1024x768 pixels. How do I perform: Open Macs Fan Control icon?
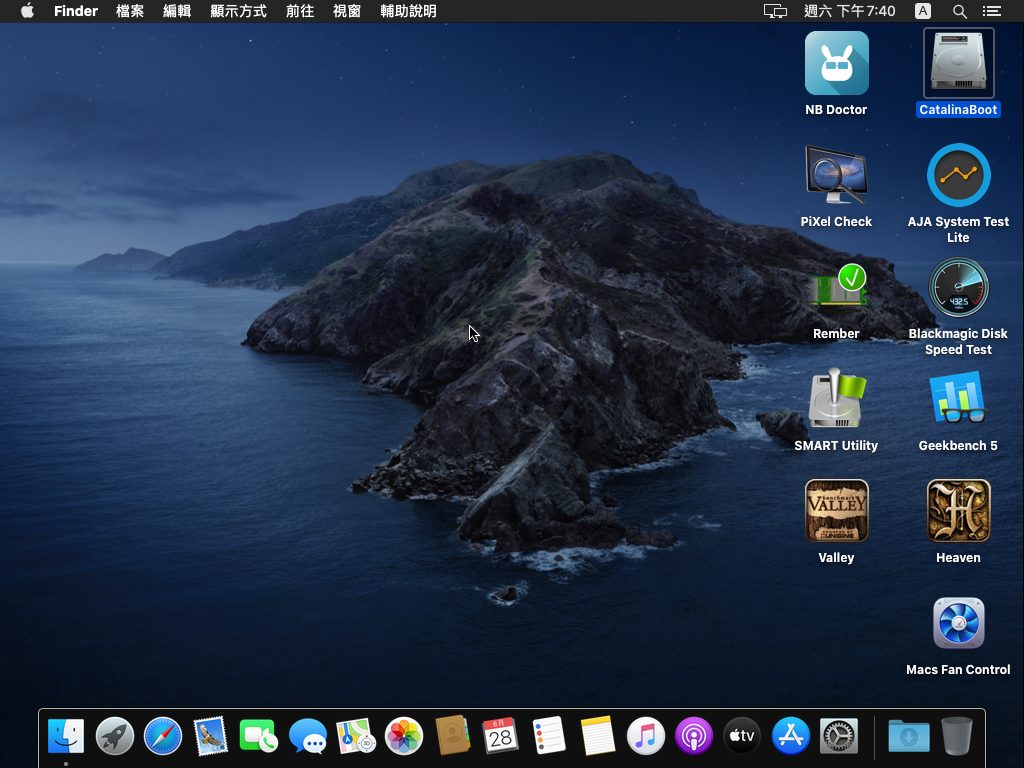pyautogui.click(x=958, y=624)
